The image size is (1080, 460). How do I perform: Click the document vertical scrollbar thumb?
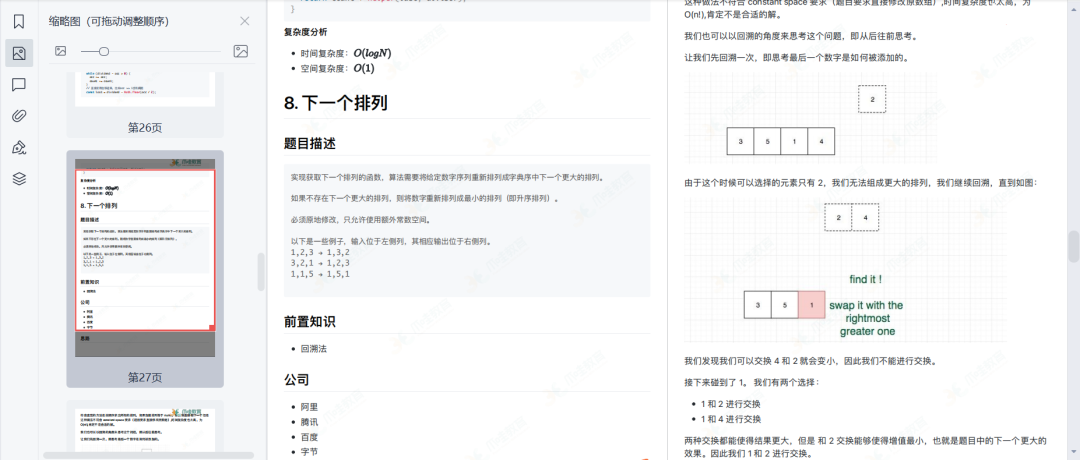point(1074,246)
